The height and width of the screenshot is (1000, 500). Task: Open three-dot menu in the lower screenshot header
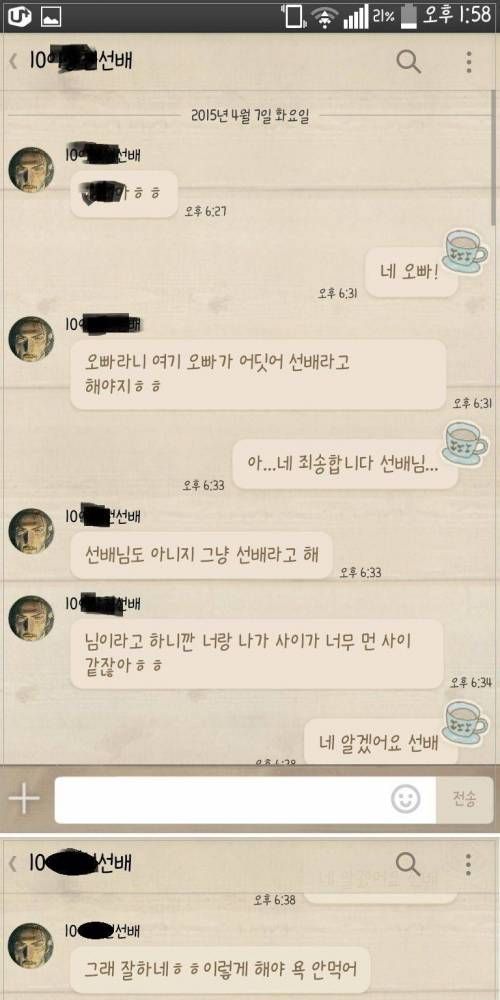pos(469,864)
